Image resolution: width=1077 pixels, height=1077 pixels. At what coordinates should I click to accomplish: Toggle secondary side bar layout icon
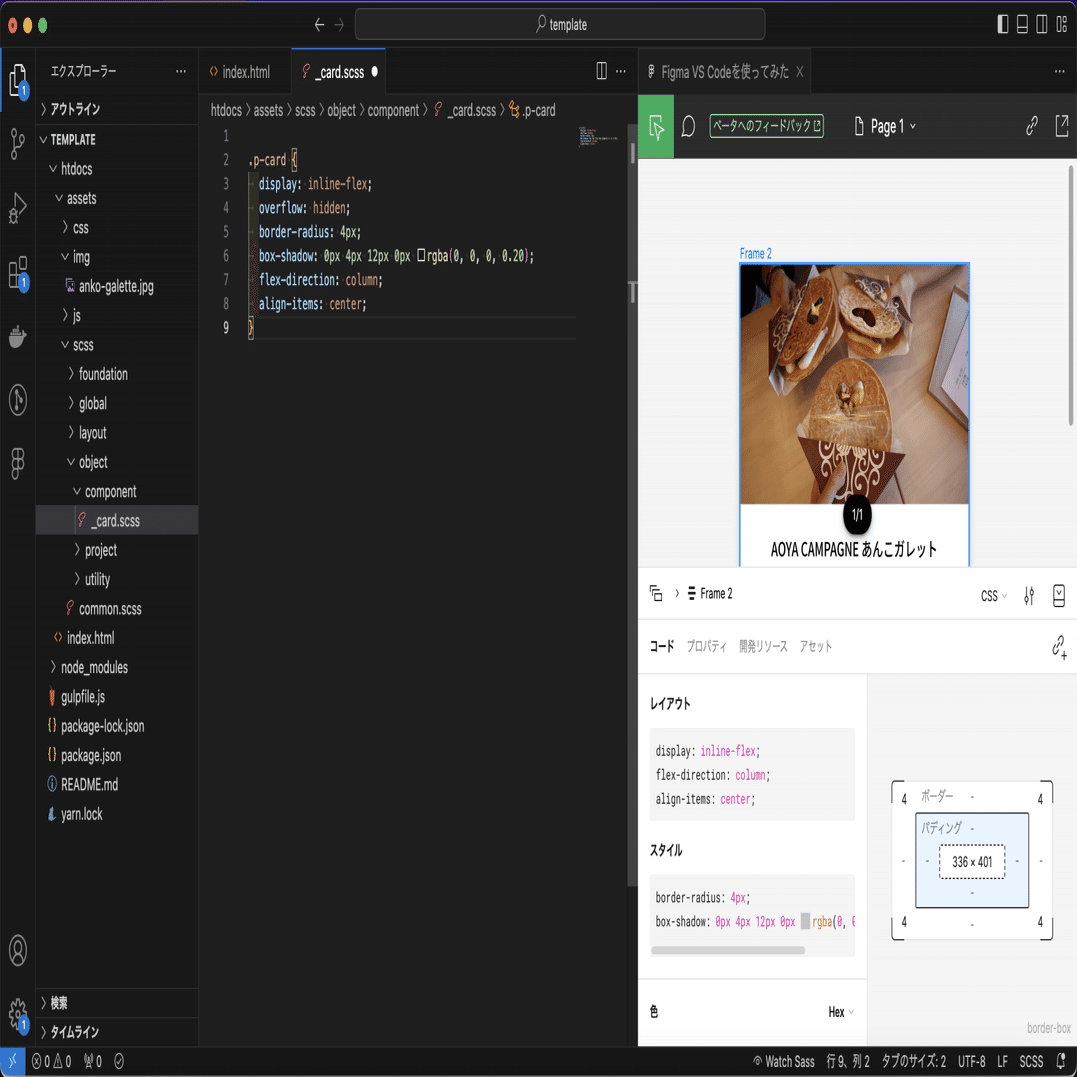click(1042, 25)
